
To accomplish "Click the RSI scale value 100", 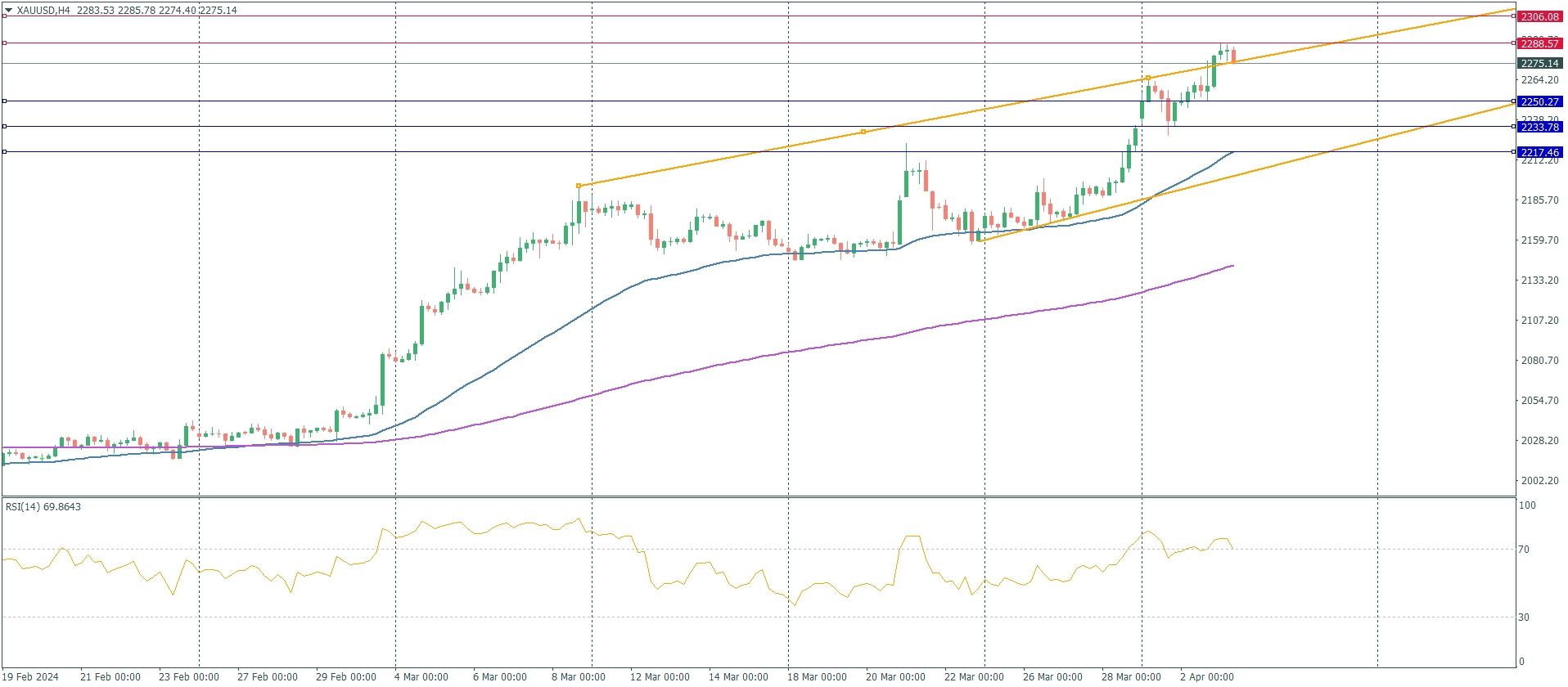I will tap(1527, 505).
